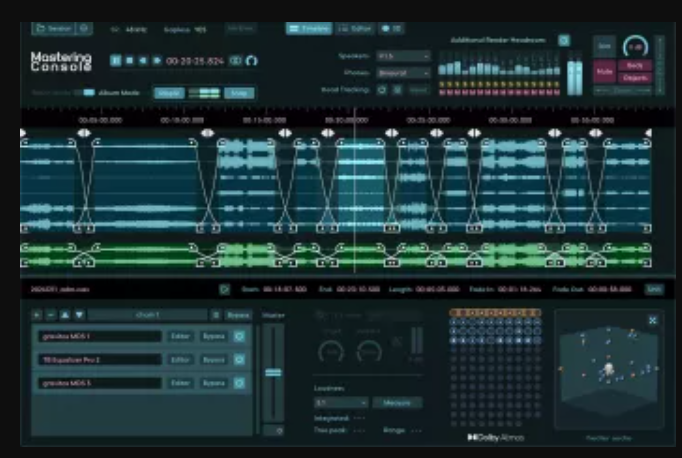Screen dimensions: 682x458
Task: Open the chain menu icon beside Bypass
Action: tap(215, 315)
